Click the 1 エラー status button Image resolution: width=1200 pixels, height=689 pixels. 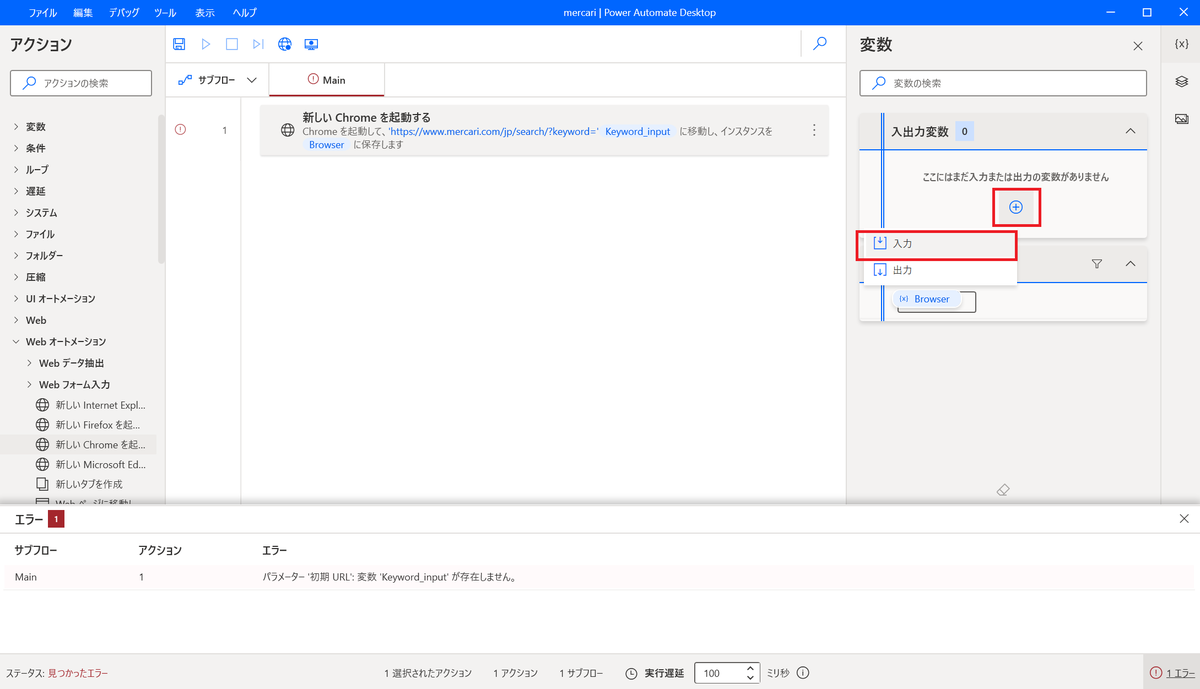pyautogui.click(x=1171, y=673)
